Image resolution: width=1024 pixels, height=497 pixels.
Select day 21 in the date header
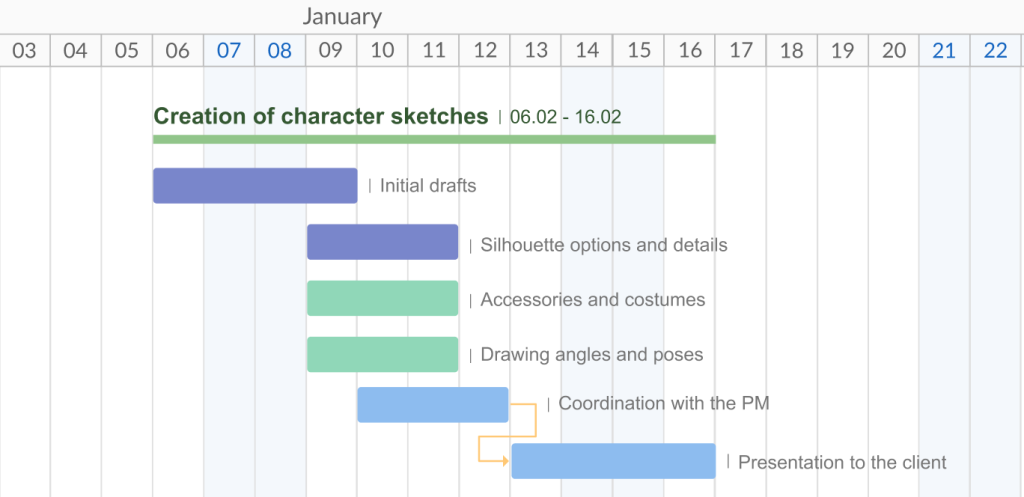pyautogui.click(x=944, y=51)
